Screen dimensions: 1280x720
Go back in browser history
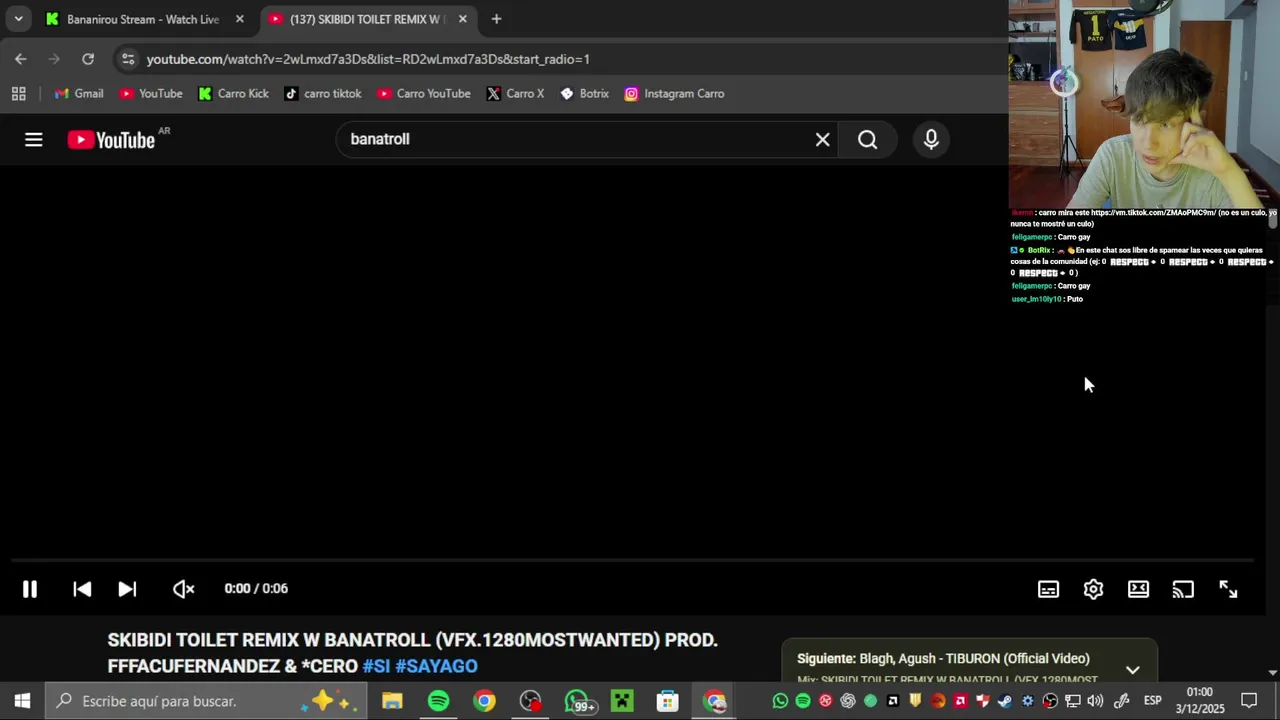(21, 59)
